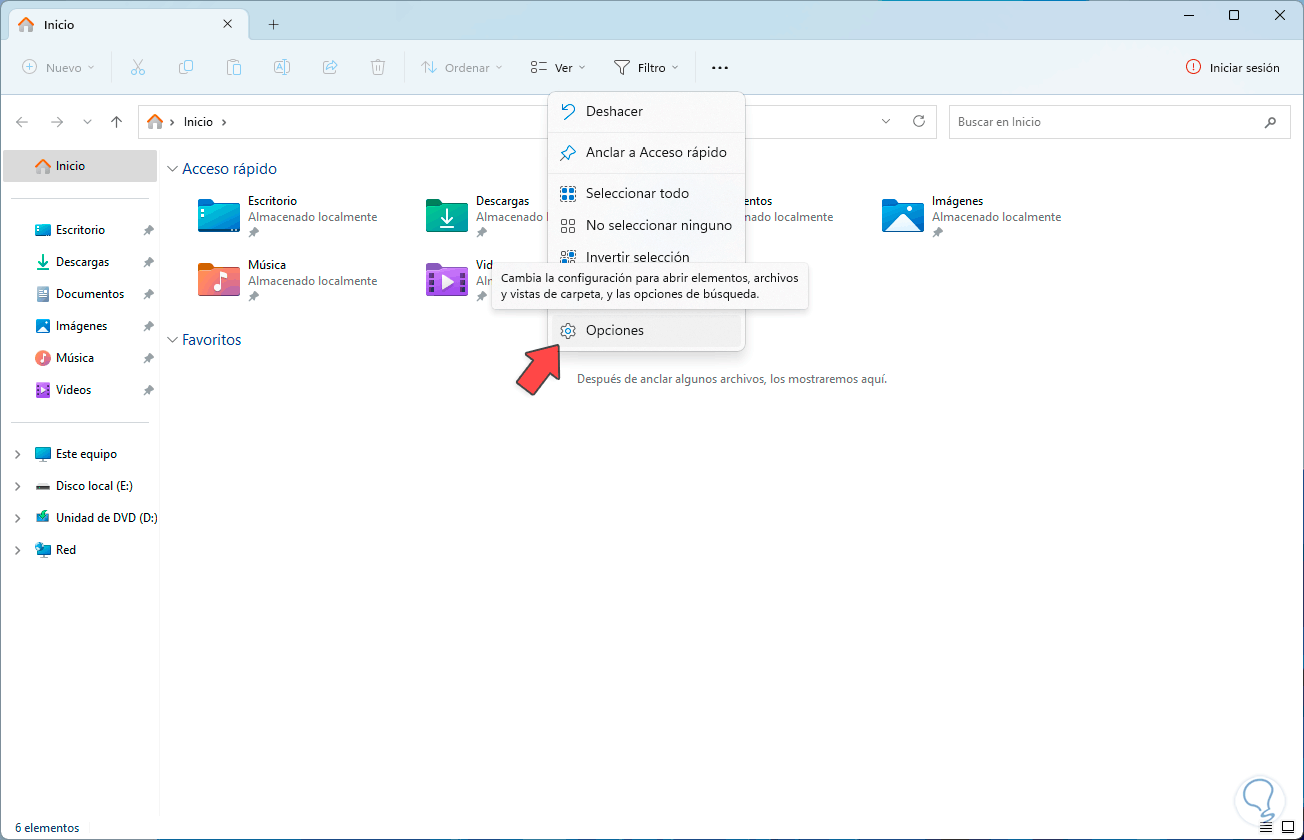Click inside the Buscar en Inicio search box
This screenshot has width=1304, height=840.
click(x=1100, y=121)
